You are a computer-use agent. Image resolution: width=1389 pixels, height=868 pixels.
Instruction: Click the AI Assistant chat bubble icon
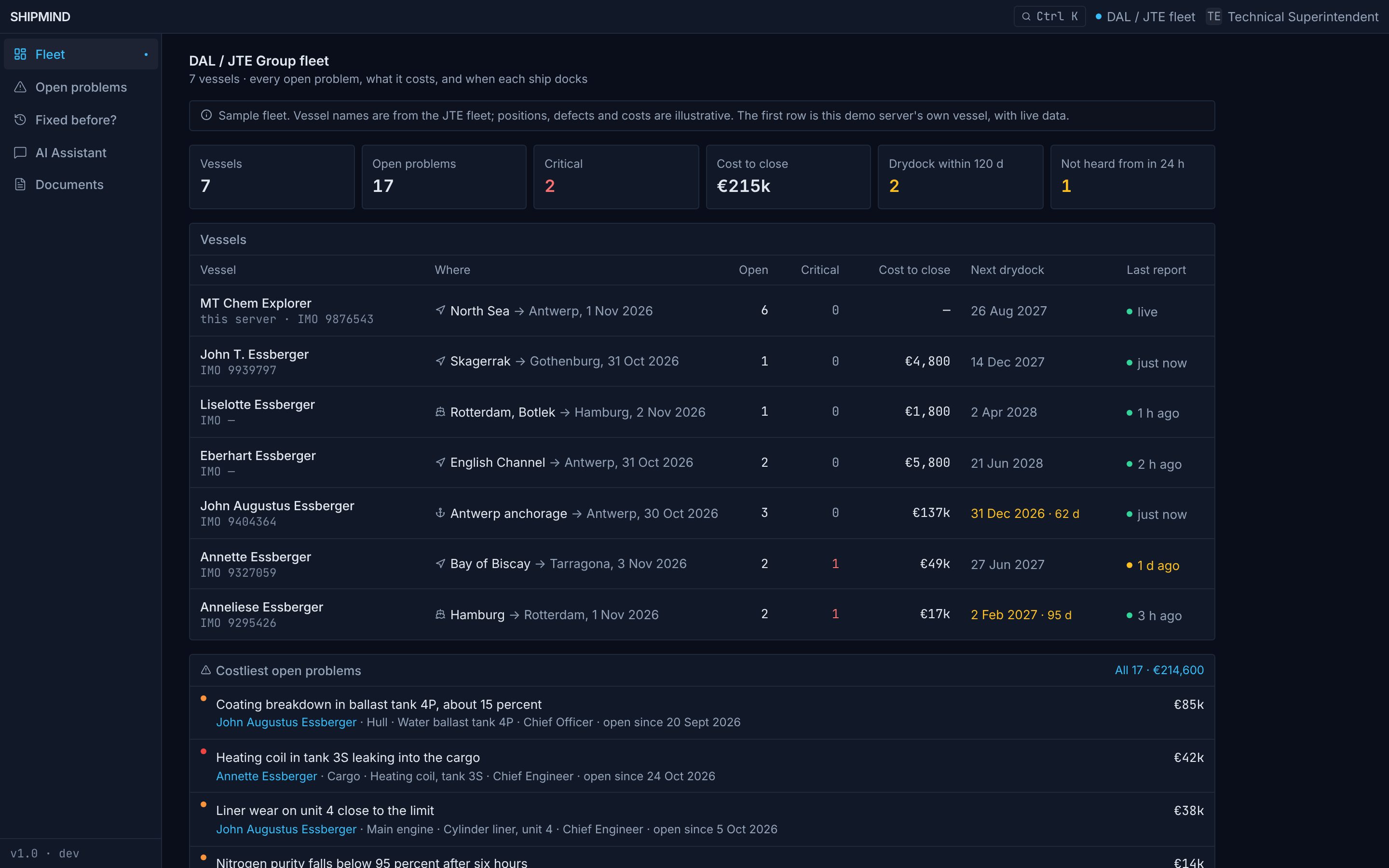point(20,152)
